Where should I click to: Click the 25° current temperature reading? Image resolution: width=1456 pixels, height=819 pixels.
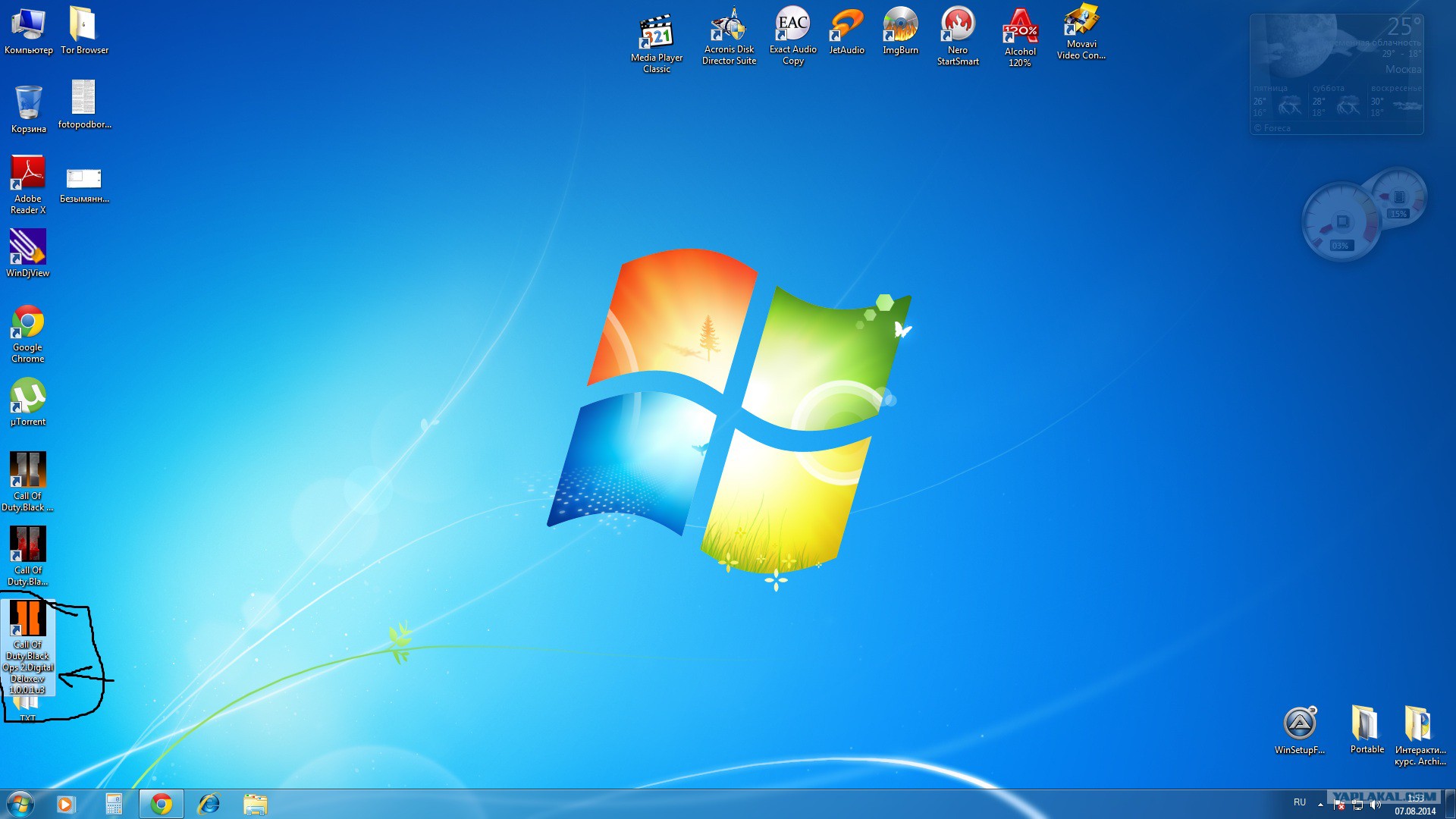point(1404,27)
